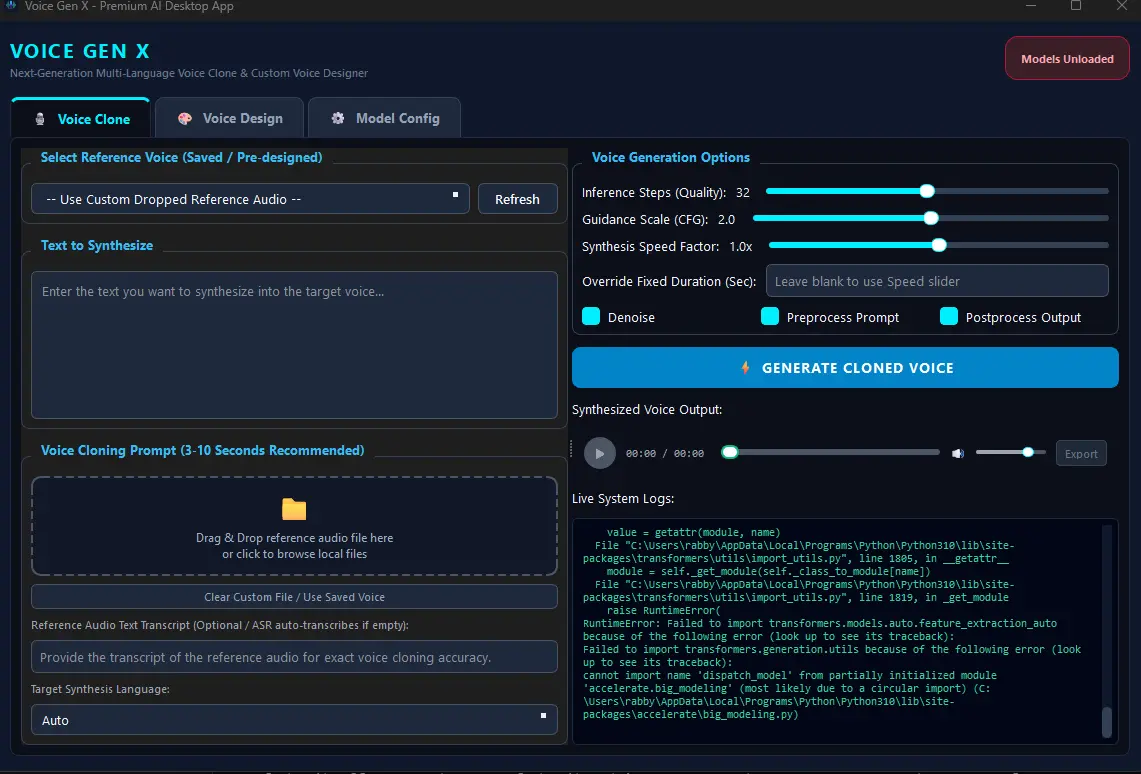Viewport: 1141px width, 774px height.
Task: Open the Target Synthesis Language dropdown
Action: (x=294, y=720)
